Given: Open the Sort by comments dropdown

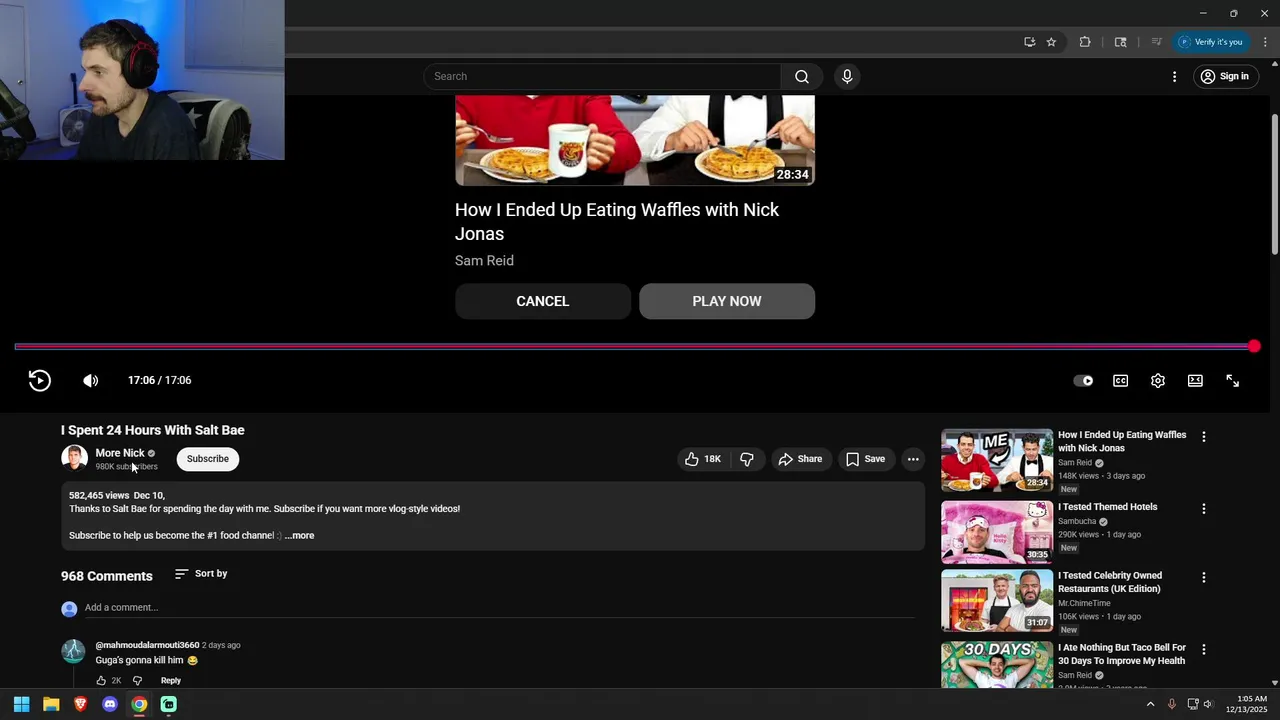Looking at the screenshot, I should [201, 574].
